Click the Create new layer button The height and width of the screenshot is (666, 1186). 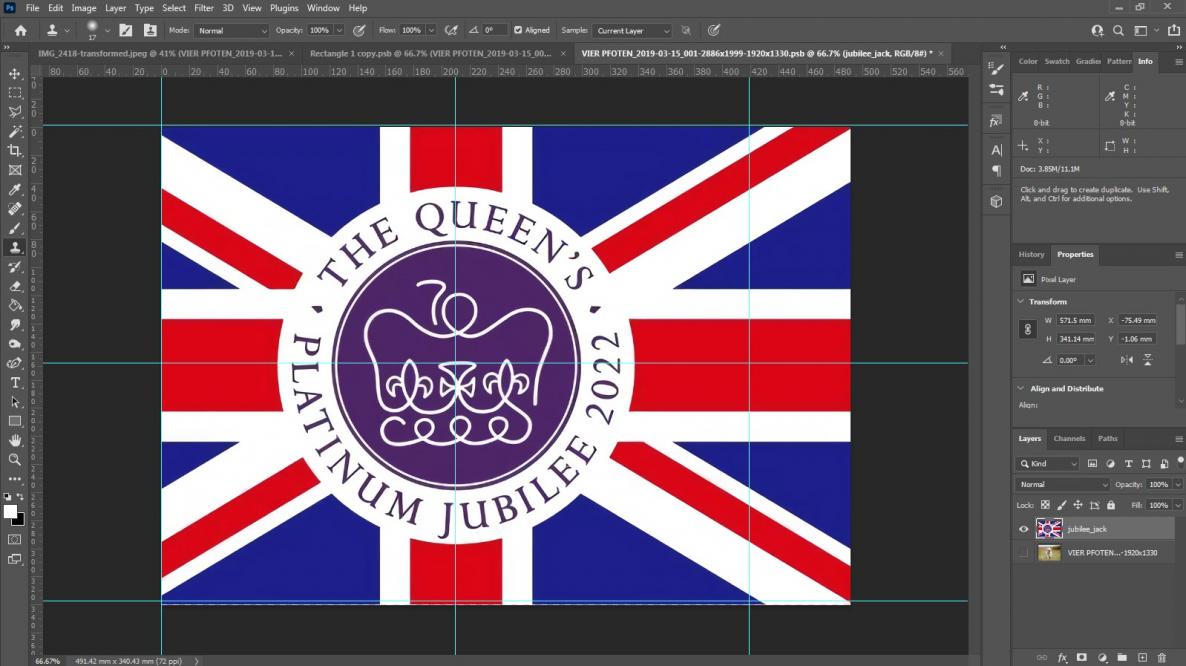pyautogui.click(x=1142, y=658)
